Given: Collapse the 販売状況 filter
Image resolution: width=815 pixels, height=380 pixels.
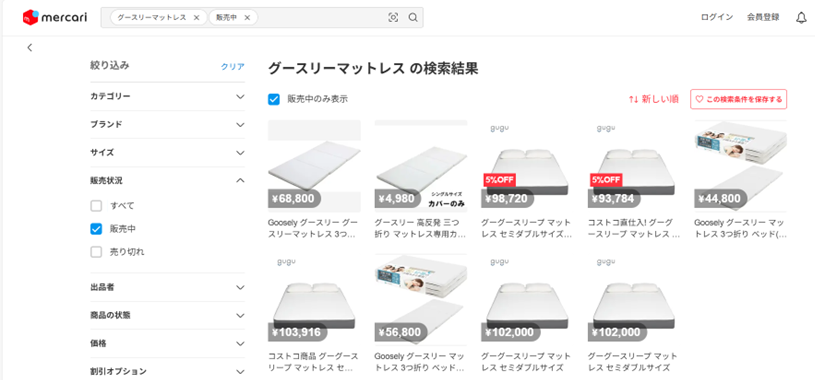Looking at the screenshot, I should click(167, 180).
